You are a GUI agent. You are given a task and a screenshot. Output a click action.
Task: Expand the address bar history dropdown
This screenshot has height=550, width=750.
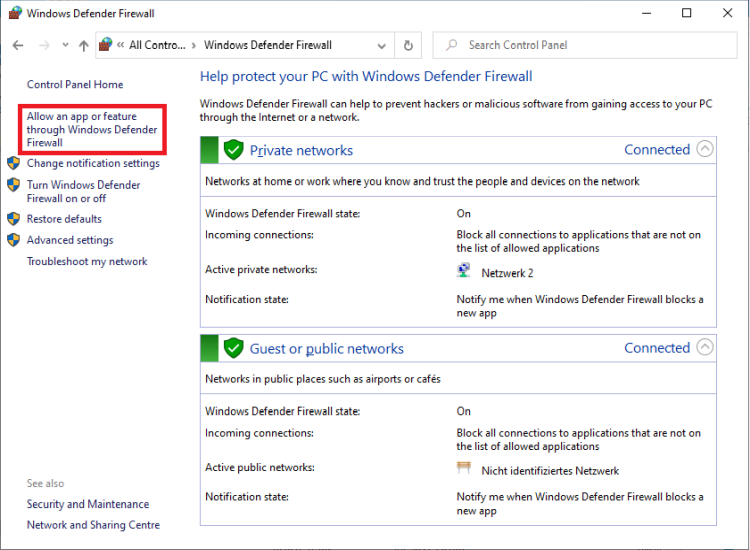pyautogui.click(x=382, y=46)
